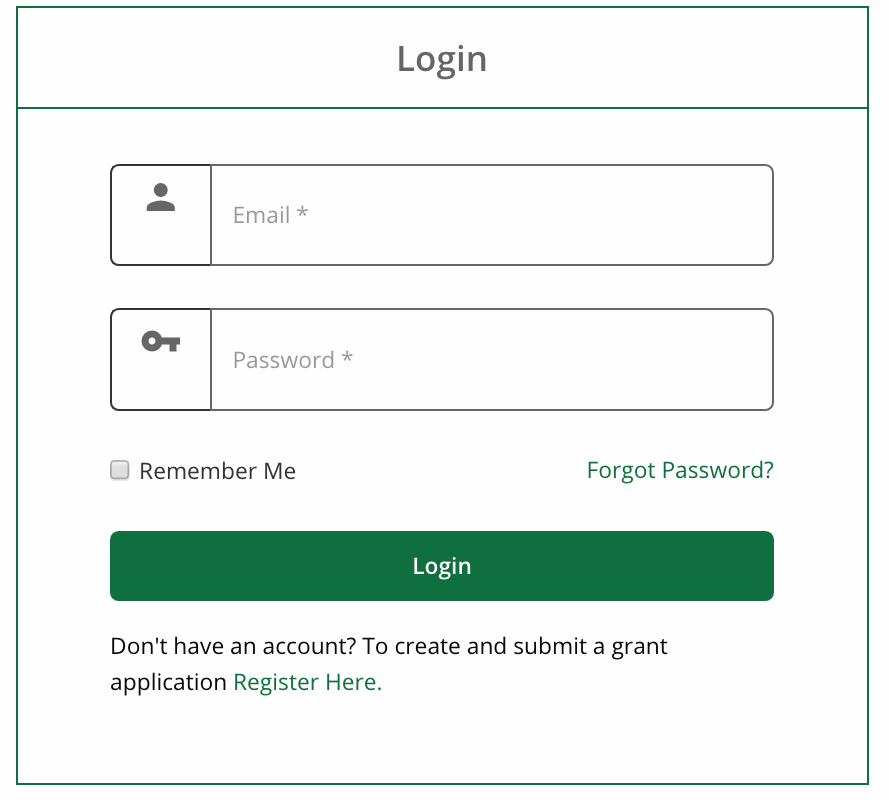The image size is (889, 800).
Task: Focus the Email input field
Action: pos(492,215)
